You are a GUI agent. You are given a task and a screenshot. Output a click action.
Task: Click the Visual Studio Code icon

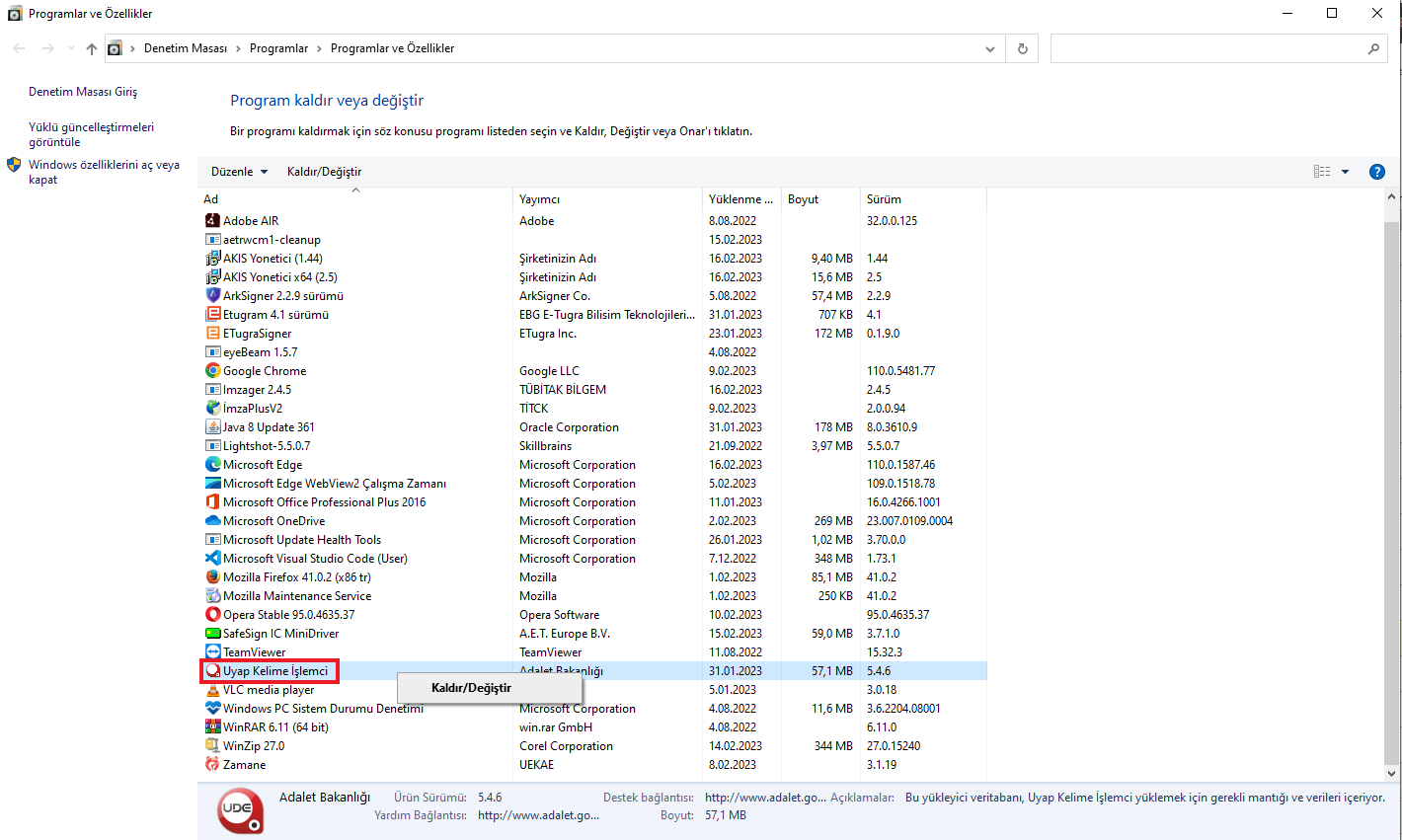212,559
